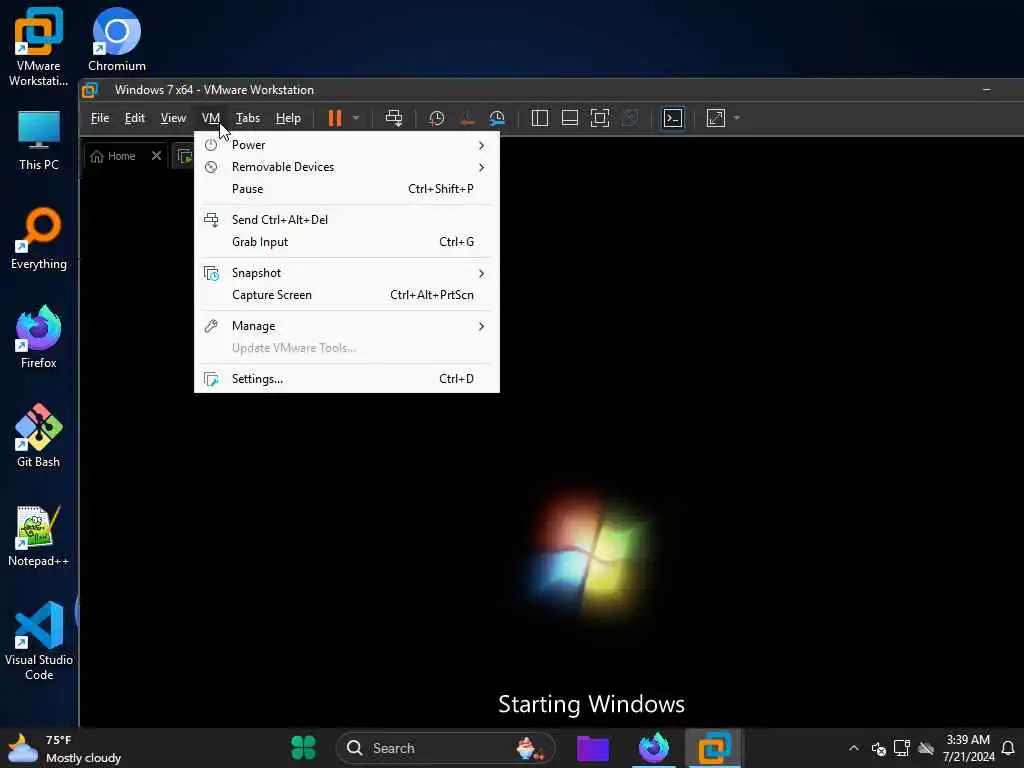This screenshot has height=768, width=1024.
Task: Enter full screen mode via toolbar icon
Action: click(600, 118)
